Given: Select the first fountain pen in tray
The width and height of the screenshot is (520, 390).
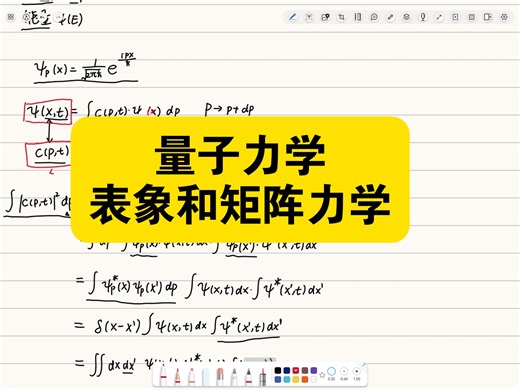Looking at the screenshot, I should pyautogui.click(x=163, y=375).
